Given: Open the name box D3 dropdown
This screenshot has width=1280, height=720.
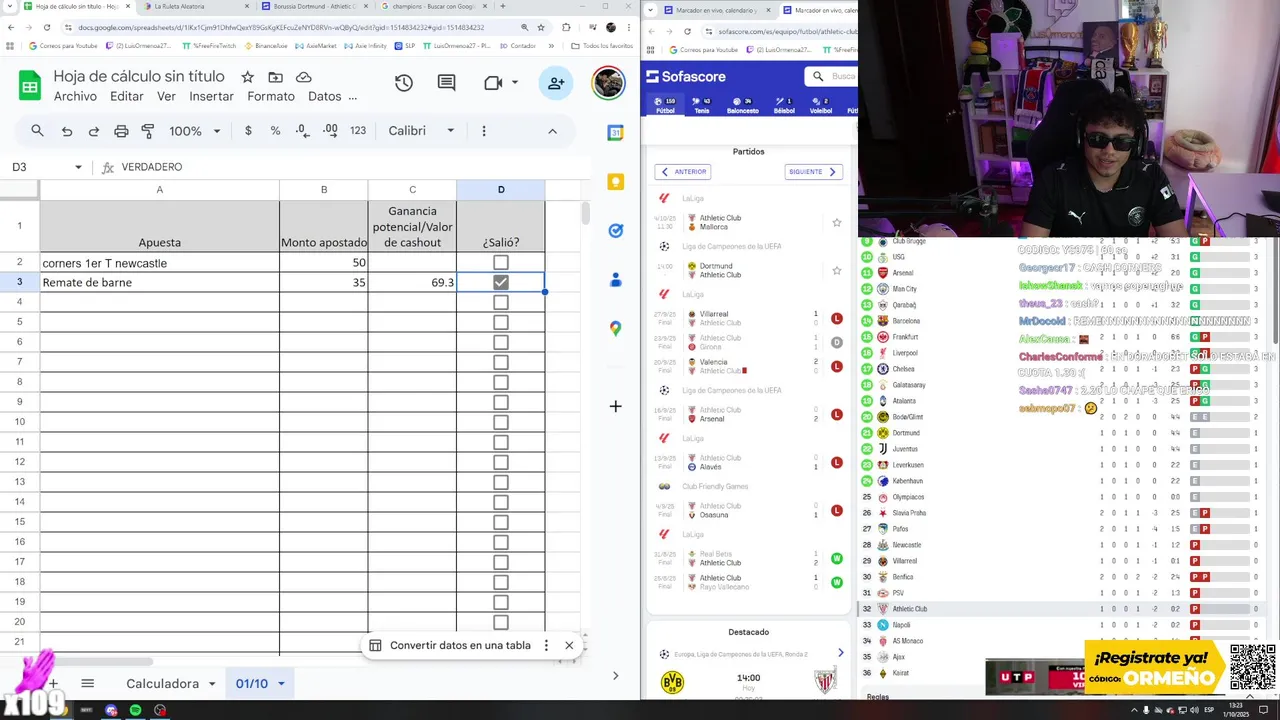Looking at the screenshot, I should [78, 167].
